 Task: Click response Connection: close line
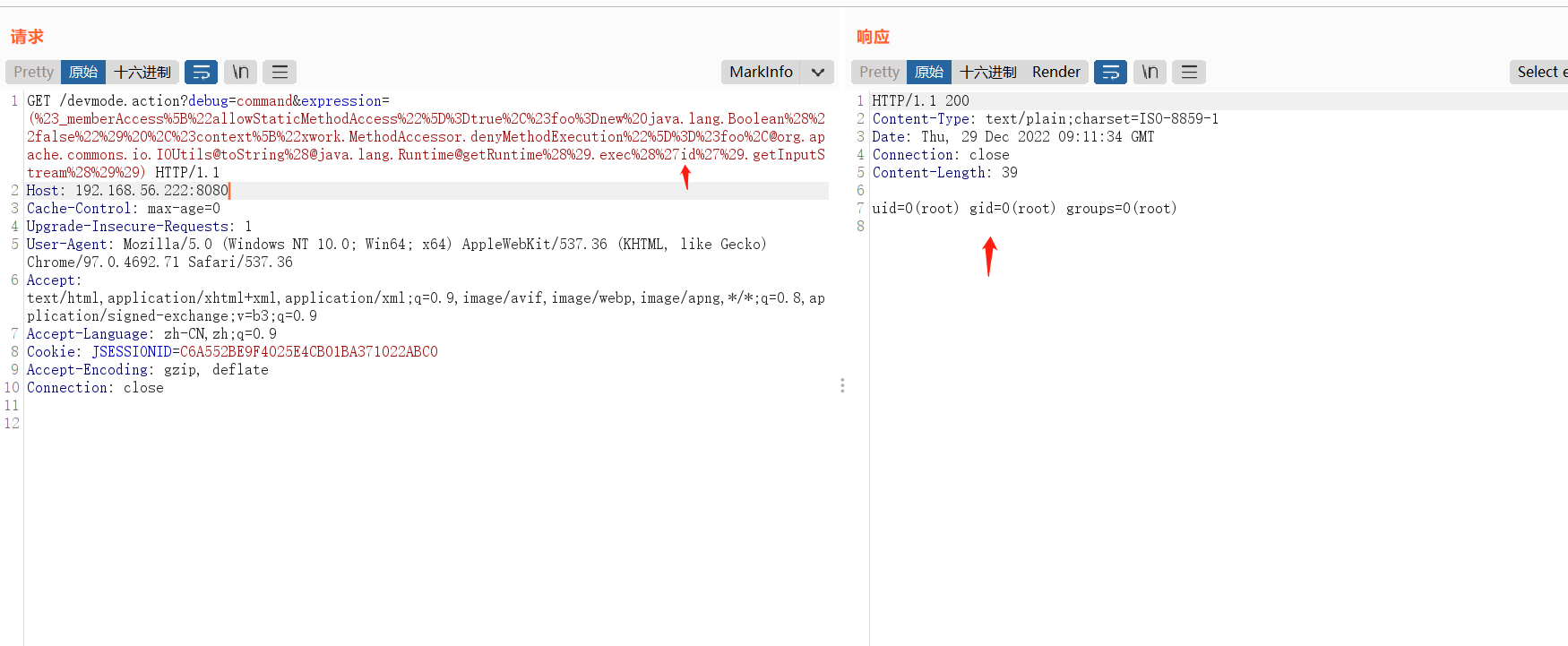(x=941, y=154)
